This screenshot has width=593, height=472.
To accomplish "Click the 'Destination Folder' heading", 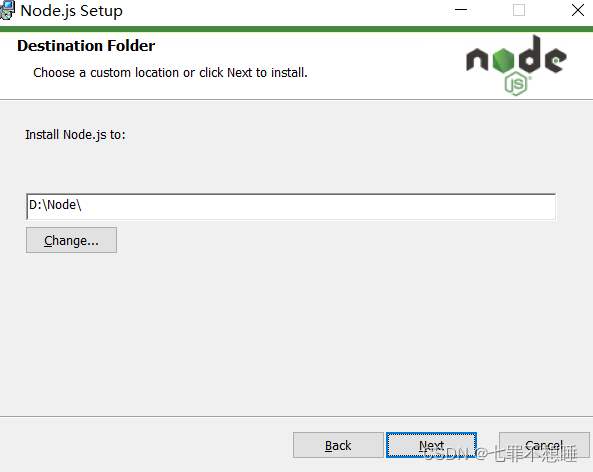I will [86, 46].
